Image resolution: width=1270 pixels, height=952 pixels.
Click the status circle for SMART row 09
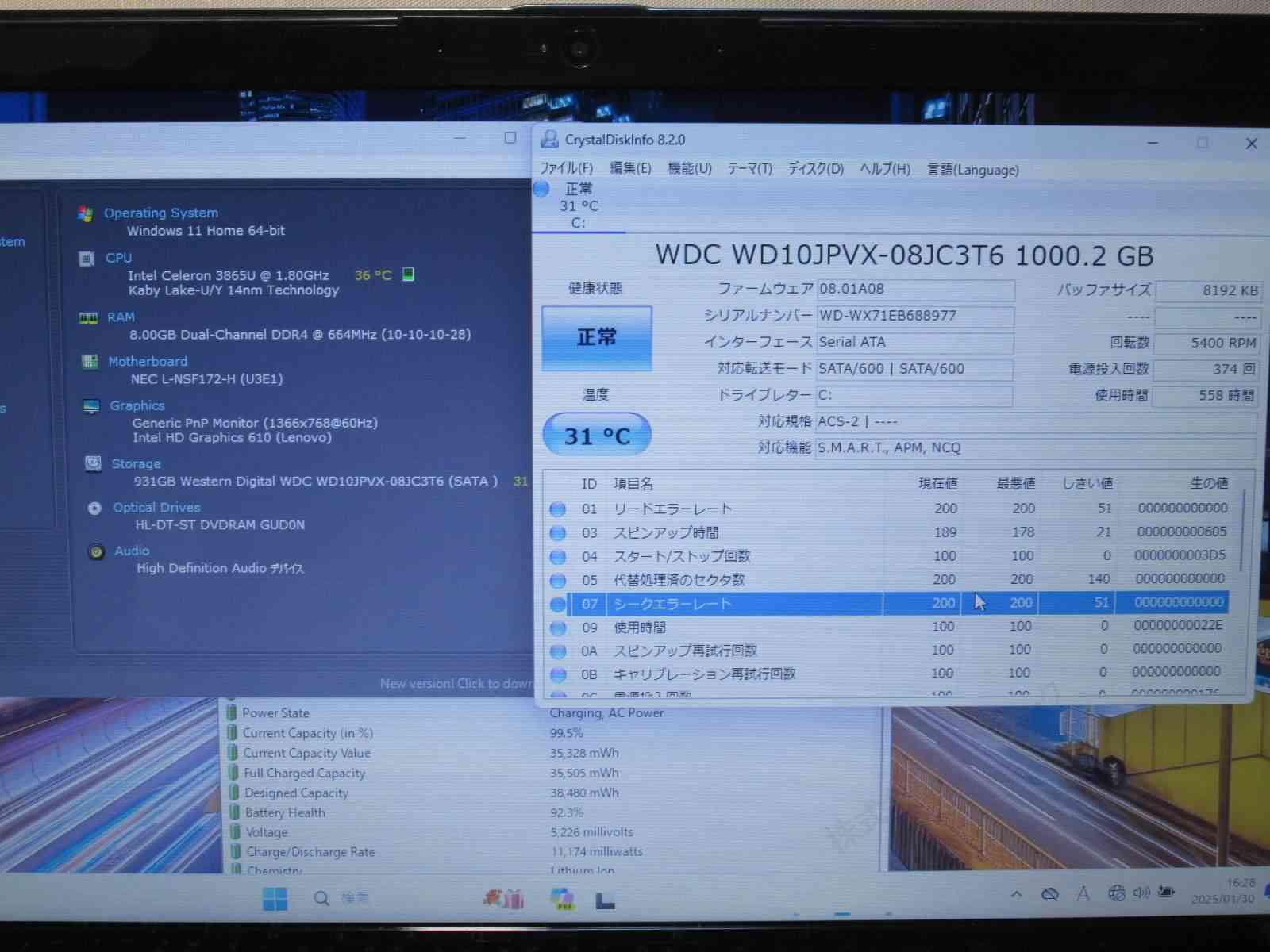(x=558, y=628)
